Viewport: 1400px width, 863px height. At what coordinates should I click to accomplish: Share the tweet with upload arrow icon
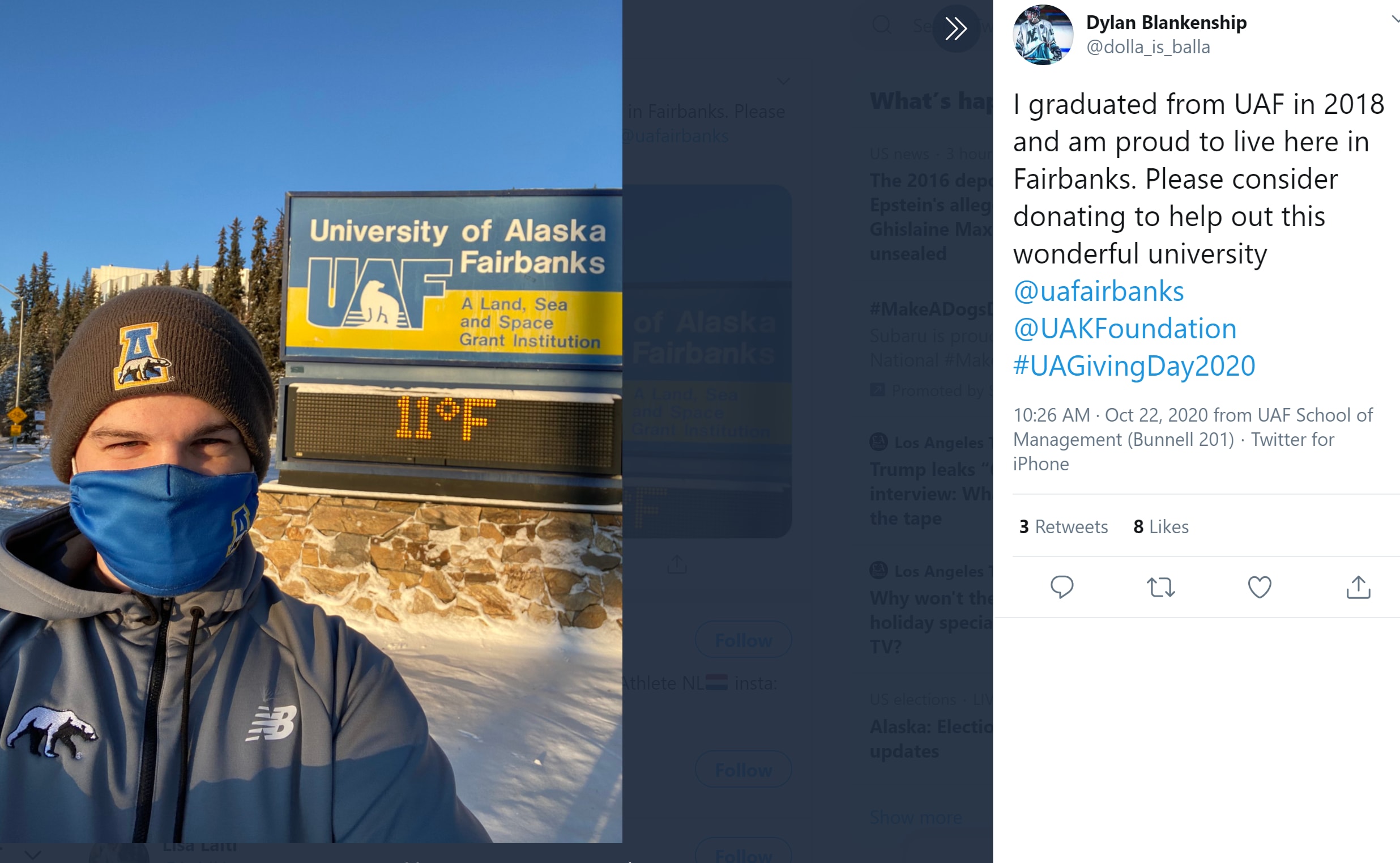click(x=1358, y=586)
